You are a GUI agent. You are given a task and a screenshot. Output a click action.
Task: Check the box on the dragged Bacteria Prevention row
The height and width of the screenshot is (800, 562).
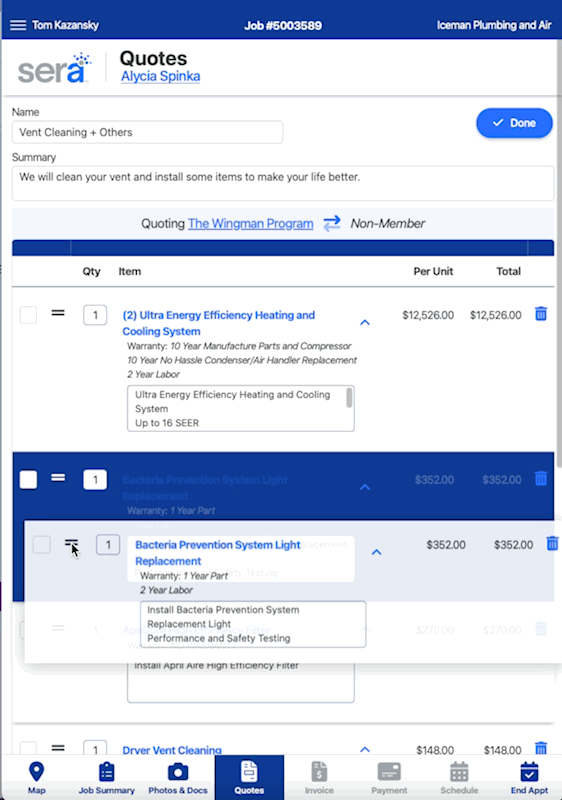point(41,545)
